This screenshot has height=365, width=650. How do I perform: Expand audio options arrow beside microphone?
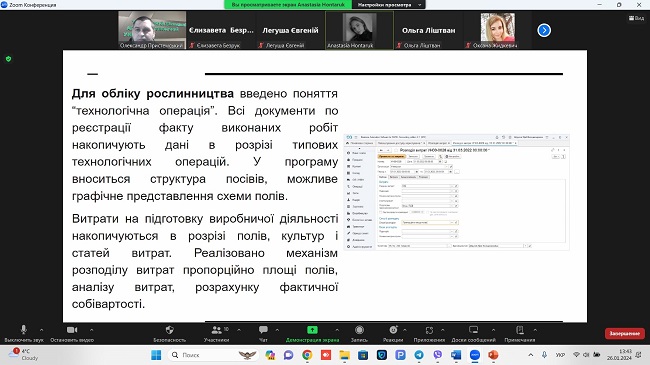click(x=41, y=330)
